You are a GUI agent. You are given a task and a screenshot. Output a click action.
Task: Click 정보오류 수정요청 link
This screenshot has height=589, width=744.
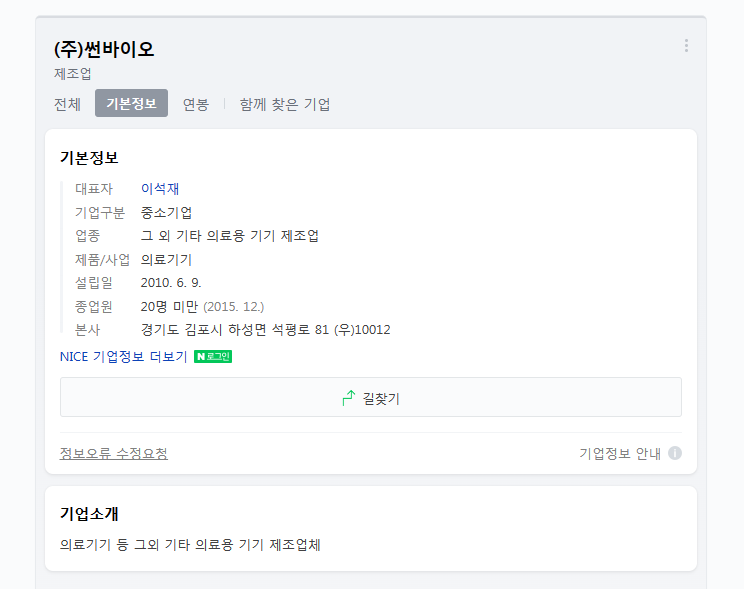114,453
